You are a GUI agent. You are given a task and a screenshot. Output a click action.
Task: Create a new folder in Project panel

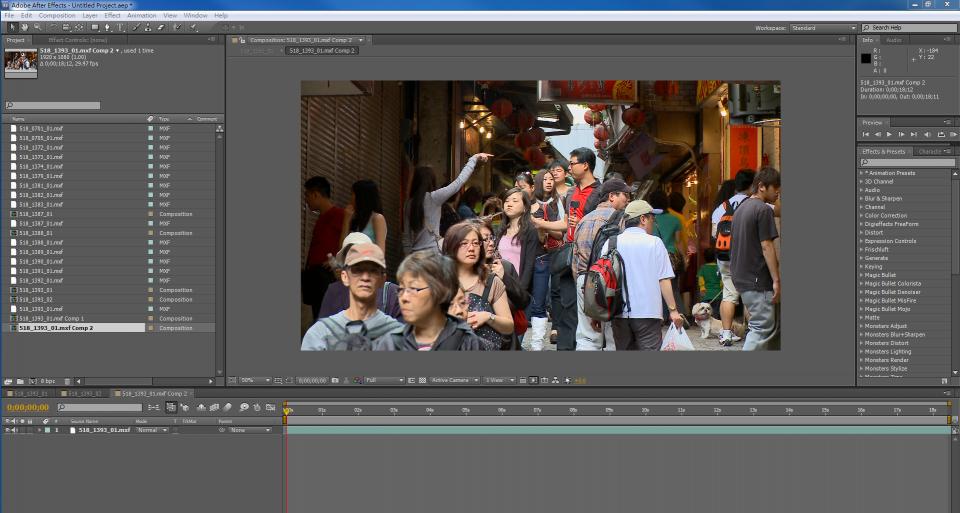21,381
